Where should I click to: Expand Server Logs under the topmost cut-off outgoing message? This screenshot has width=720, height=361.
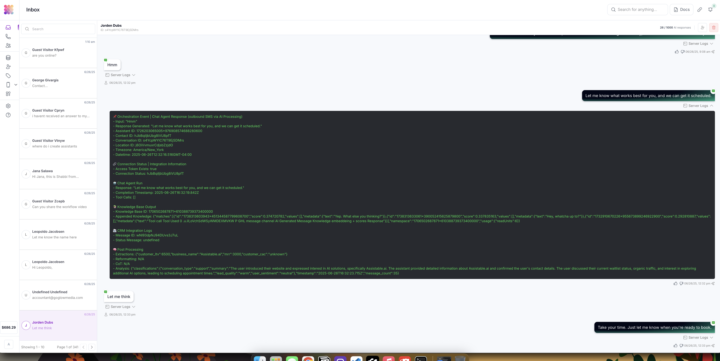pyautogui.click(x=698, y=44)
